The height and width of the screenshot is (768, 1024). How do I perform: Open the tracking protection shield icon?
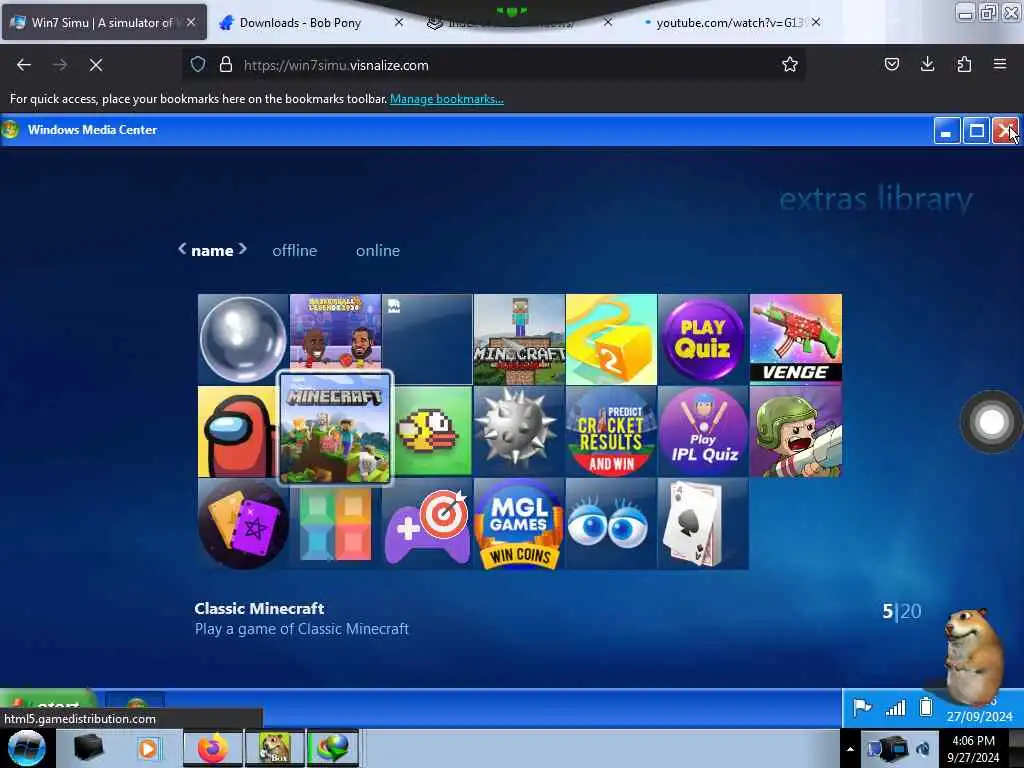pyautogui.click(x=198, y=65)
